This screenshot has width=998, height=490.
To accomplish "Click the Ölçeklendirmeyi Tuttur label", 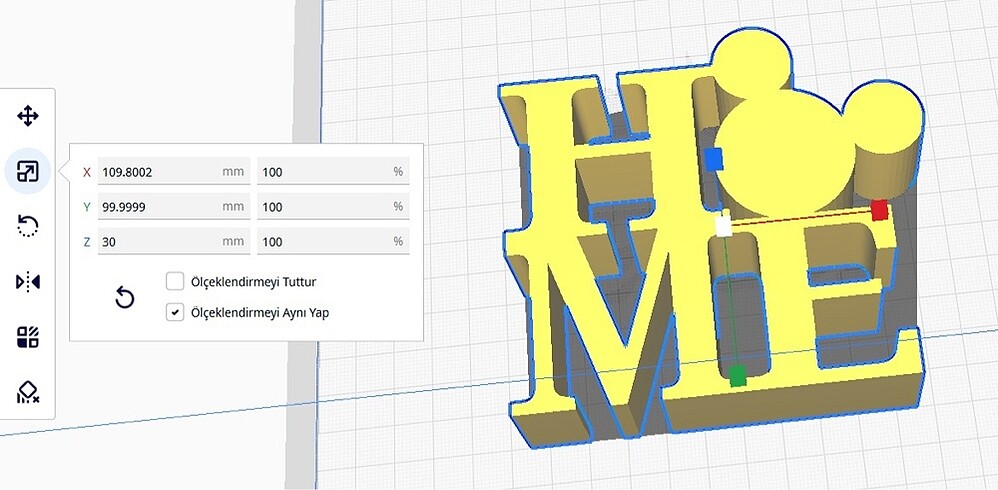I will coord(254,281).
